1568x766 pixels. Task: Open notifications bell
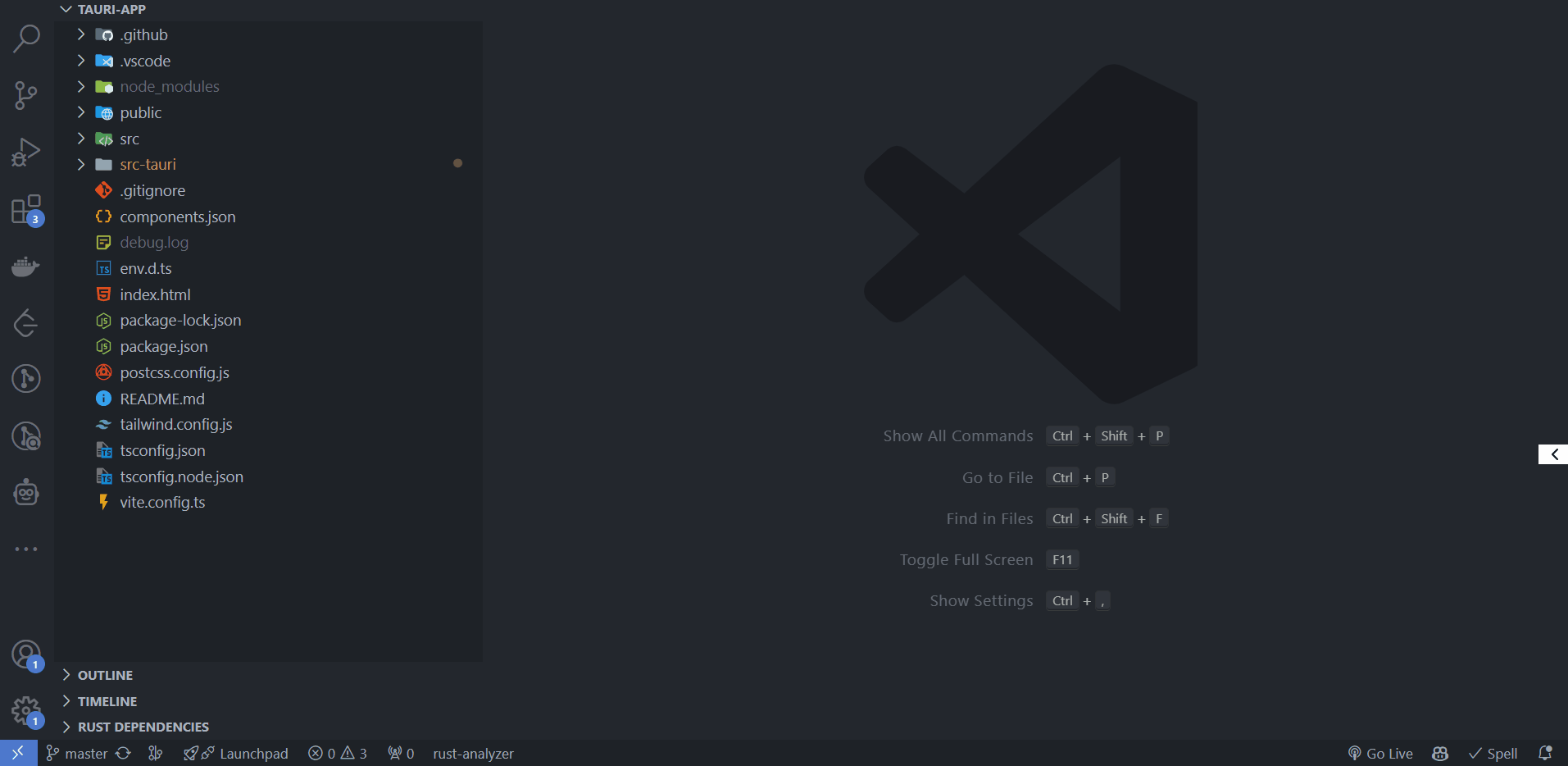[x=1545, y=753]
